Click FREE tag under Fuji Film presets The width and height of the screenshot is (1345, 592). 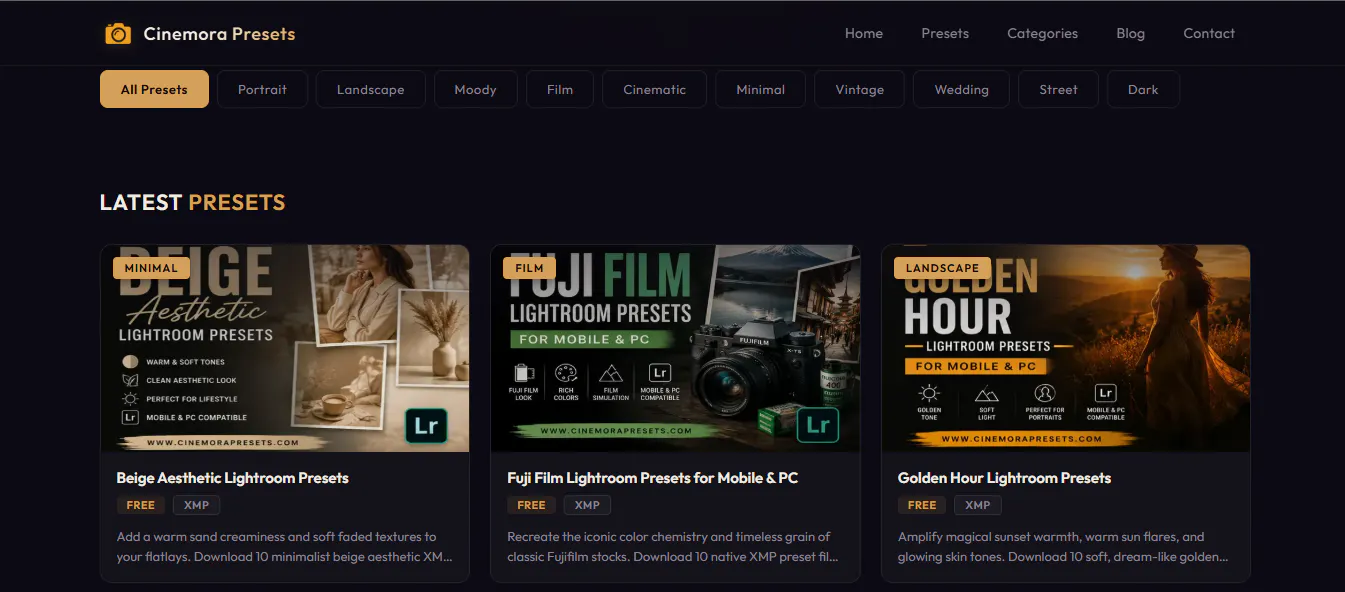pyautogui.click(x=531, y=505)
